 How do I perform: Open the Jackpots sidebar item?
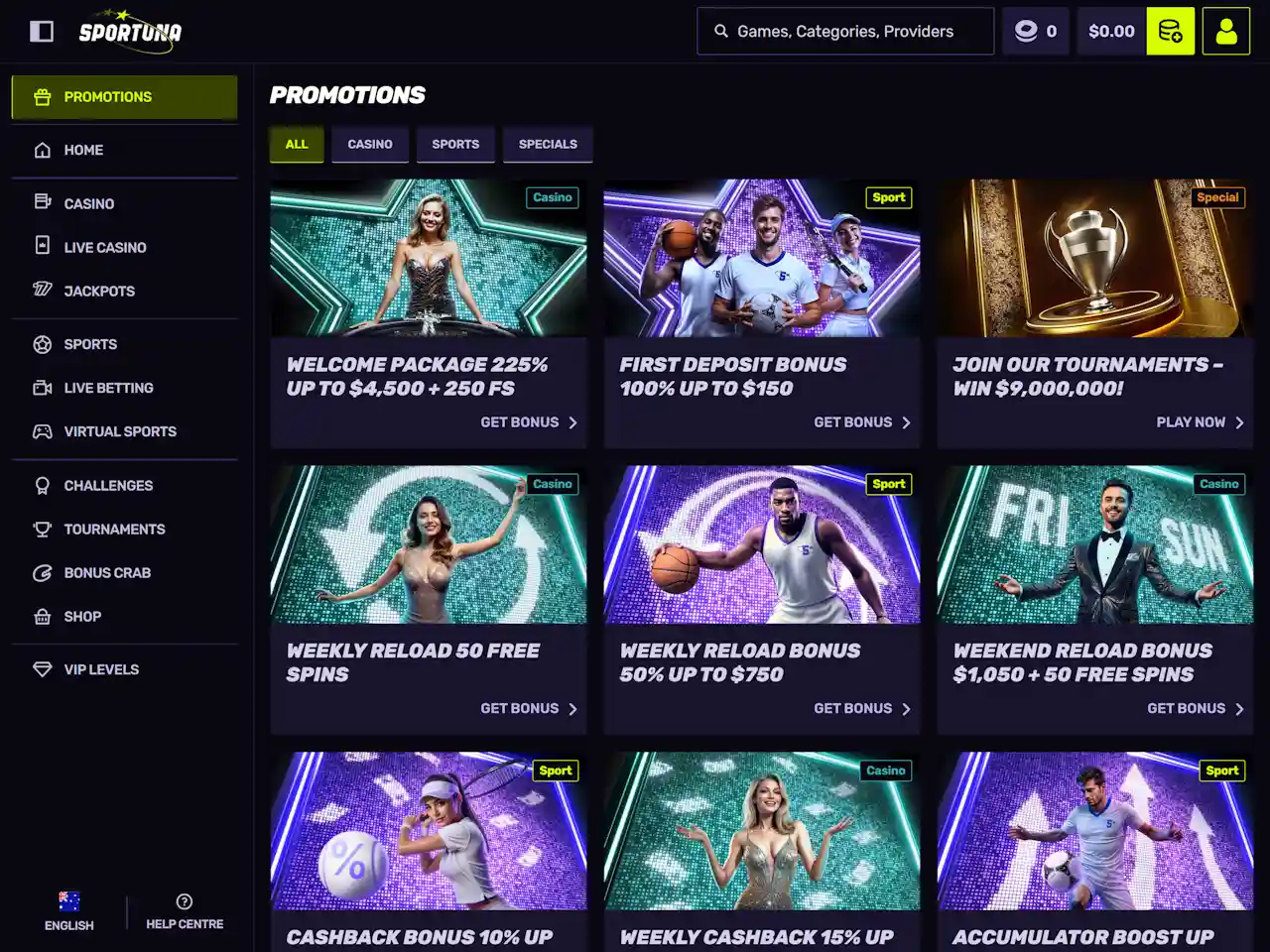click(99, 291)
